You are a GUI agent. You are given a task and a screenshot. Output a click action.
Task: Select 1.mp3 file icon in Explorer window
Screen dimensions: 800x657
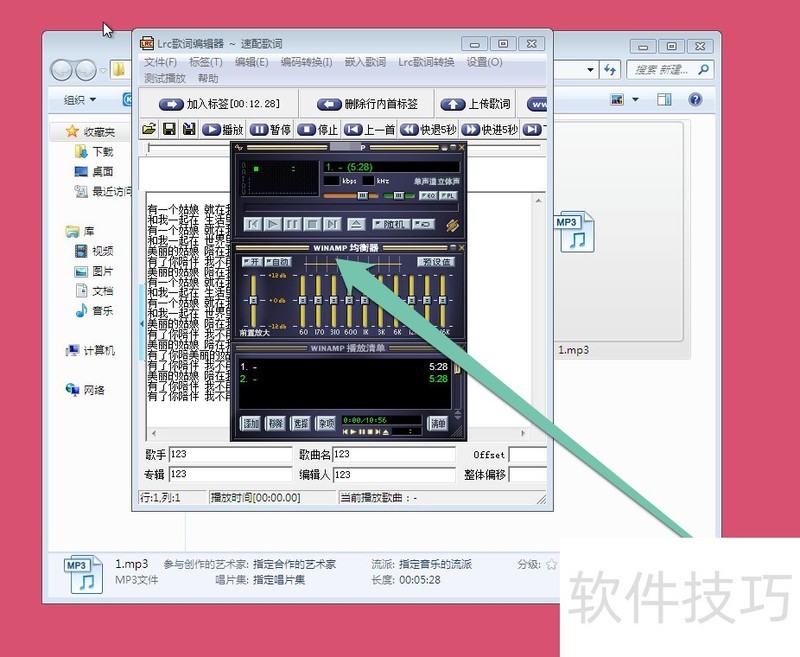click(x=574, y=232)
